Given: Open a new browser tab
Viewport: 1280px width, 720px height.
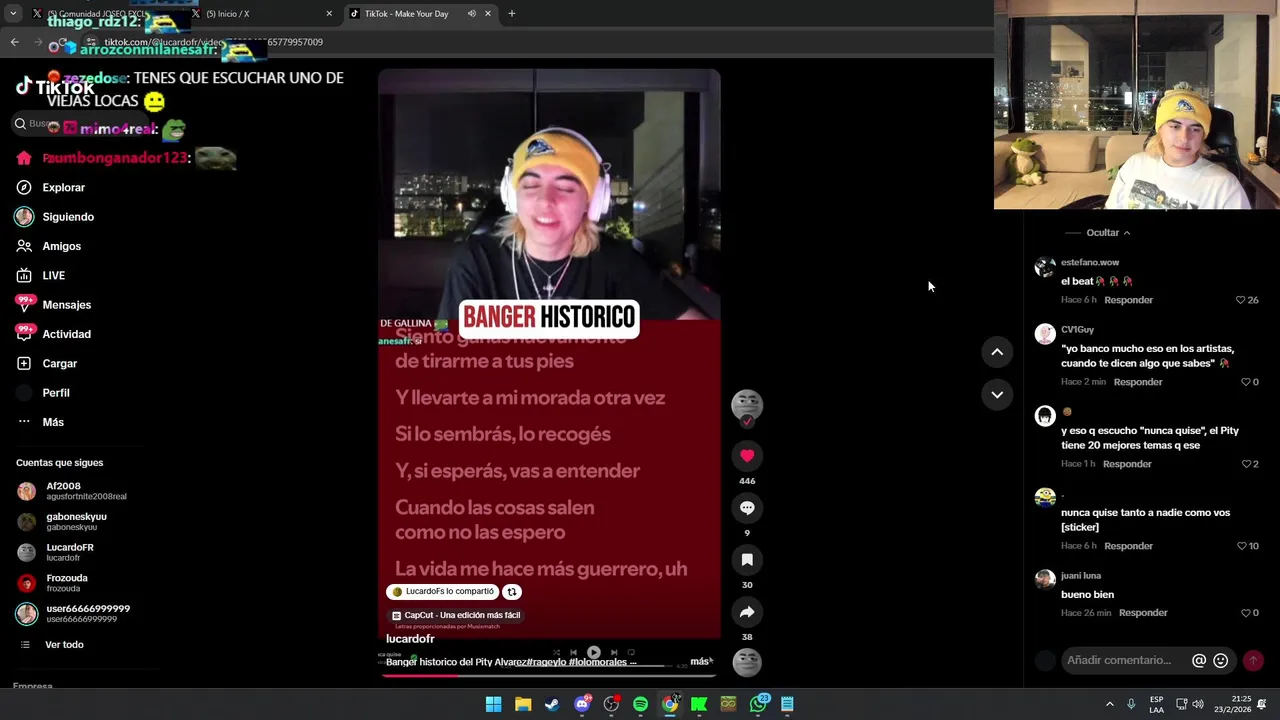Looking at the screenshot, I should click(512, 14).
